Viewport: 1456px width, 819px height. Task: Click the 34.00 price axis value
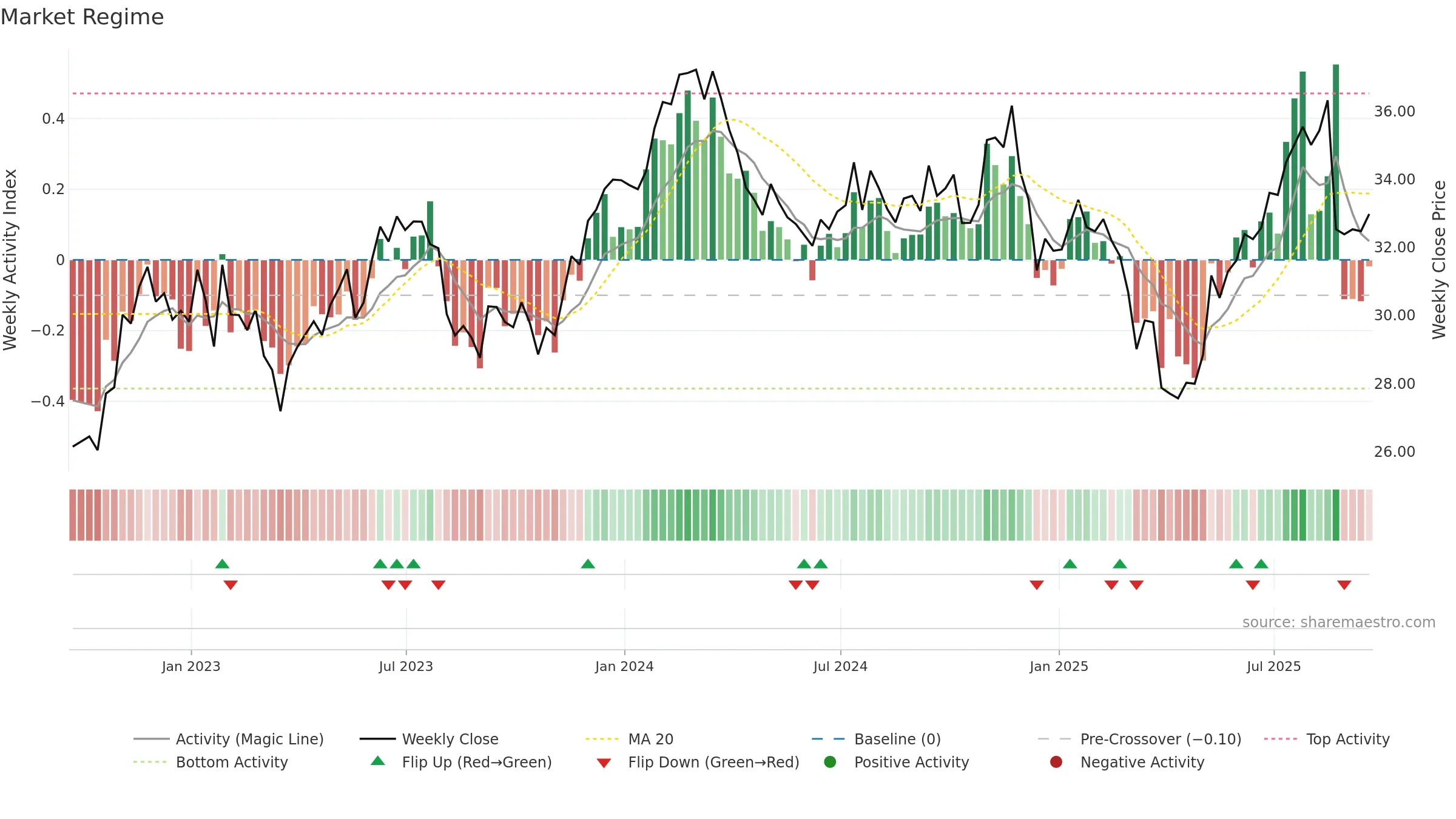1395,180
